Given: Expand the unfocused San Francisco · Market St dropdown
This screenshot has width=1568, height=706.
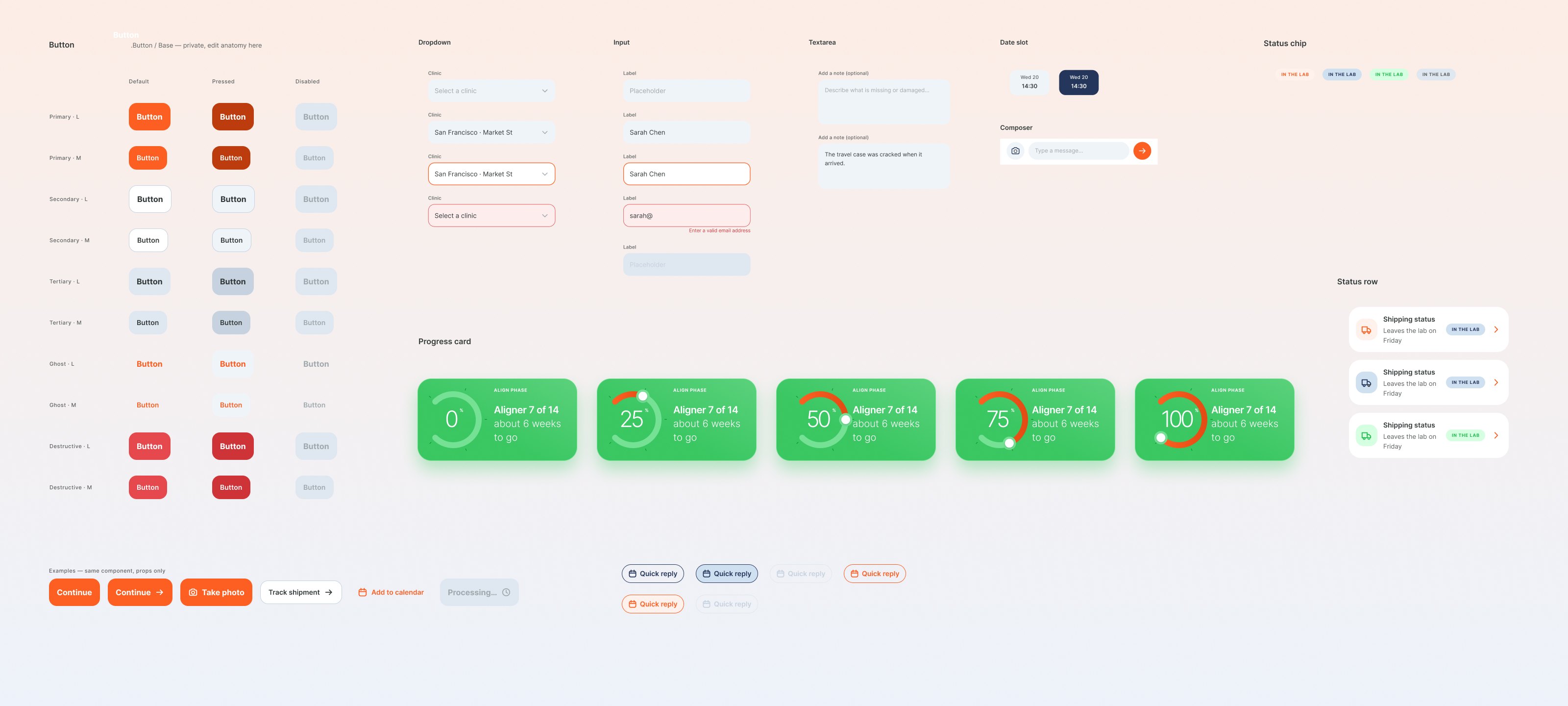Looking at the screenshot, I should 491,132.
